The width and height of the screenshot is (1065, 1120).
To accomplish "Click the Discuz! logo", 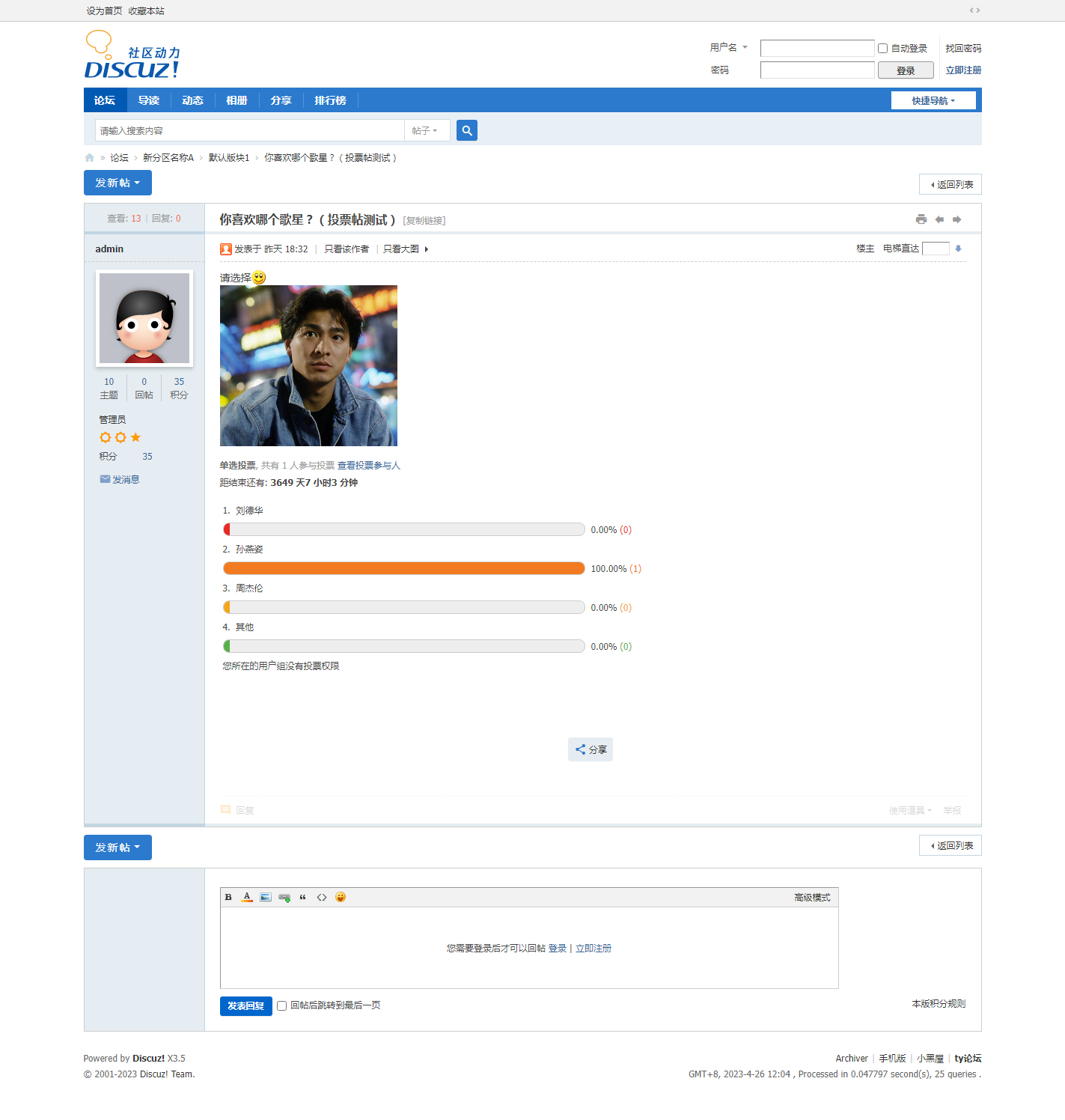I will 132,55.
